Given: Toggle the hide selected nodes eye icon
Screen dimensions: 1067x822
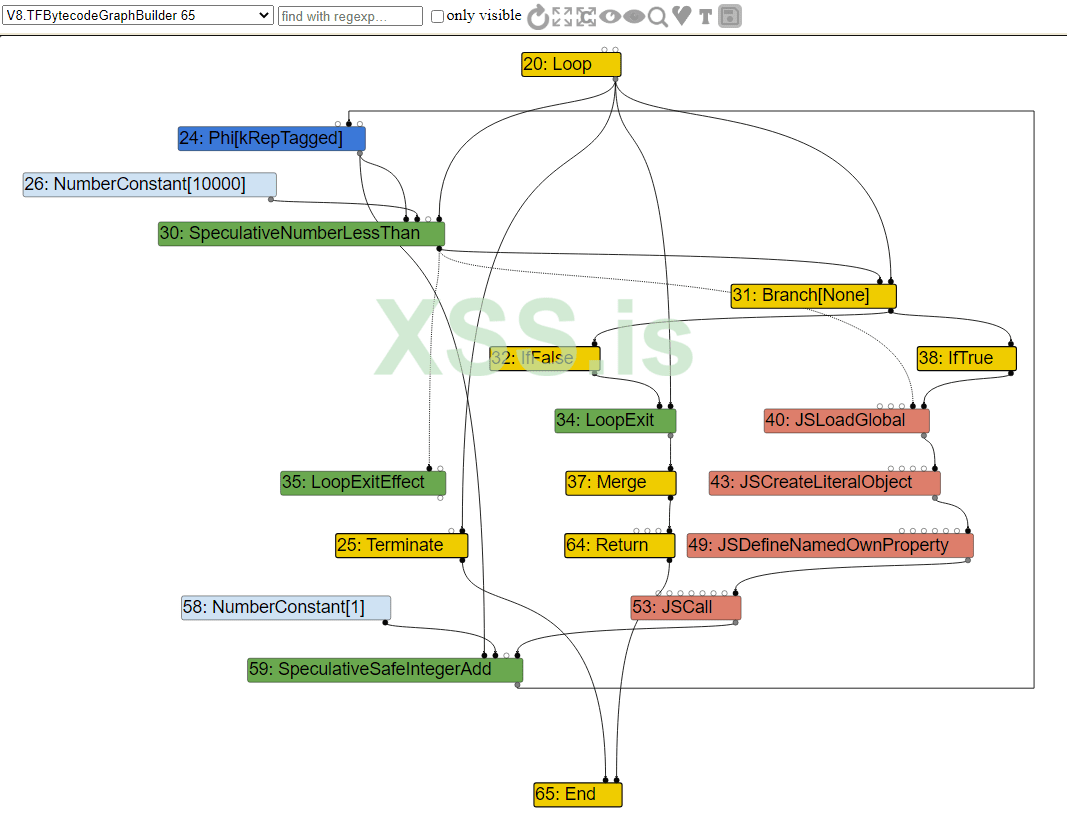Looking at the screenshot, I should (x=634, y=16).
